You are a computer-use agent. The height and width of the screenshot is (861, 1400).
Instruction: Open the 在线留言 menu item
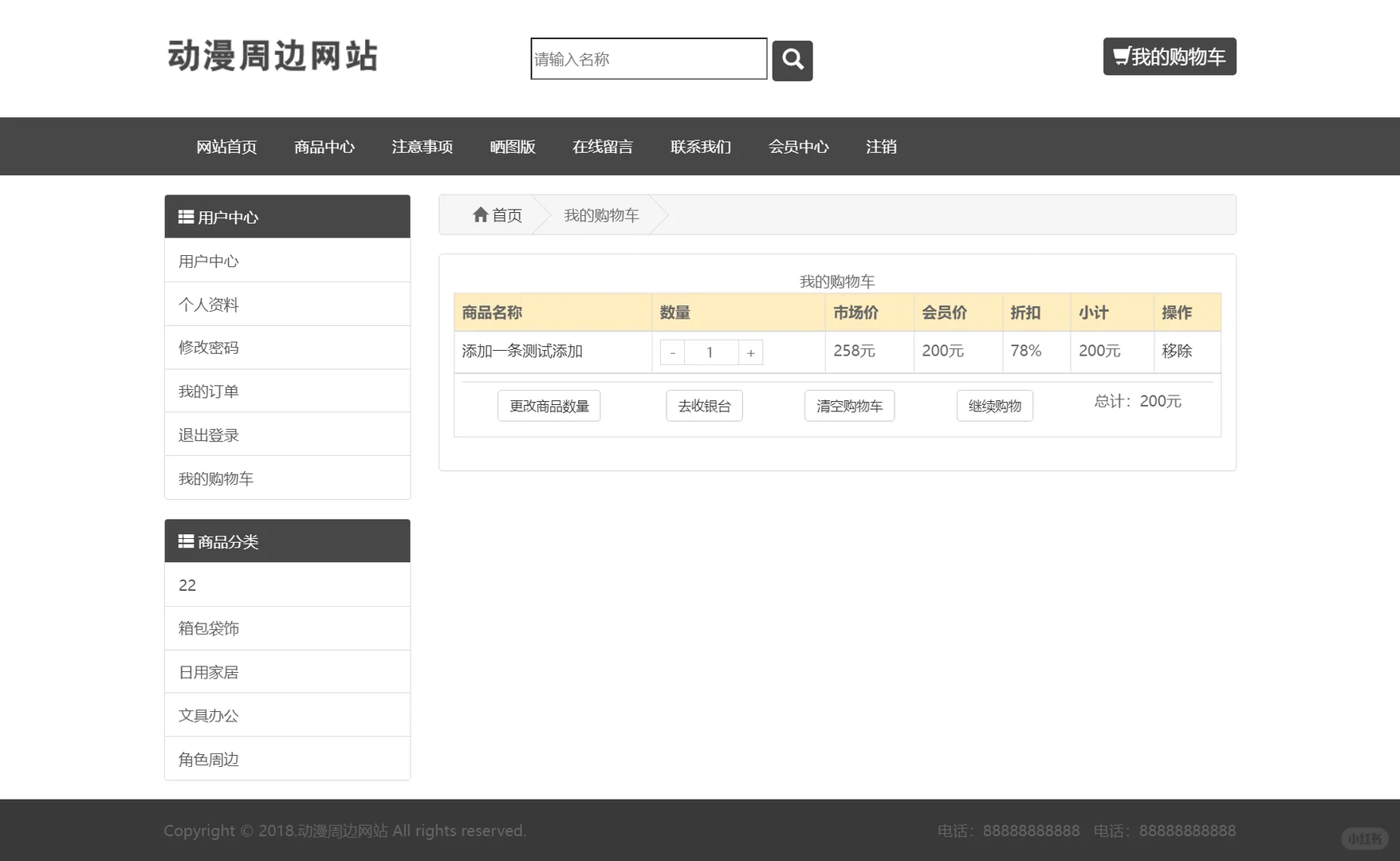603,147
